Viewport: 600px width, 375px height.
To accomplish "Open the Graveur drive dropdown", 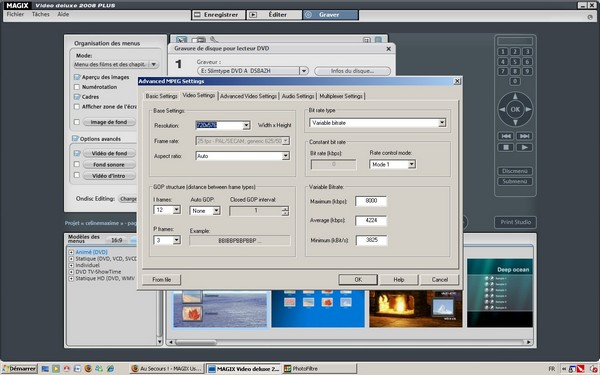I will [x=304, y=71].
